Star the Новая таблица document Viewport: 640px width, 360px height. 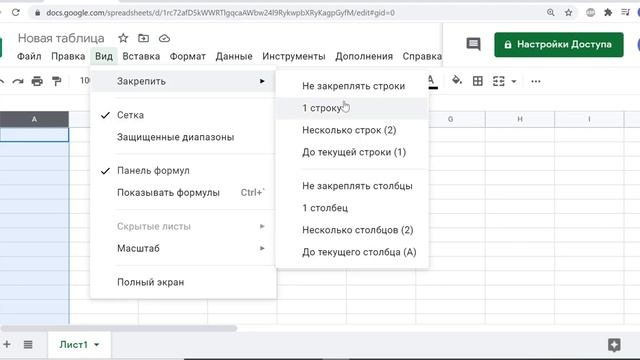coord(123,38)
